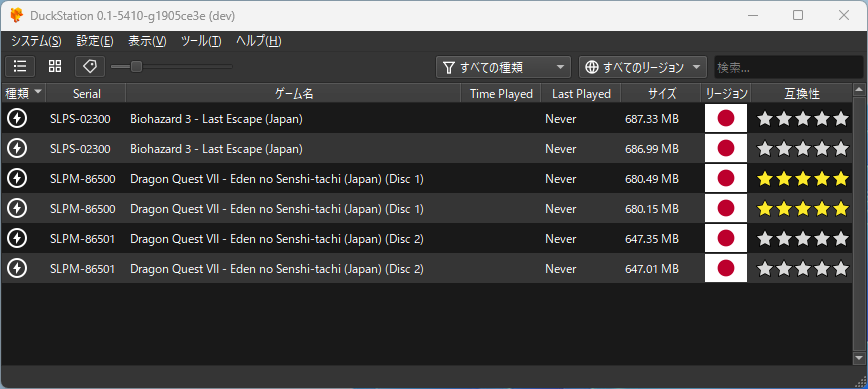Click the Japan flag in the 680.49 MB row
Viewport: 868px width, 389px height.
click(x=726, y=178)
